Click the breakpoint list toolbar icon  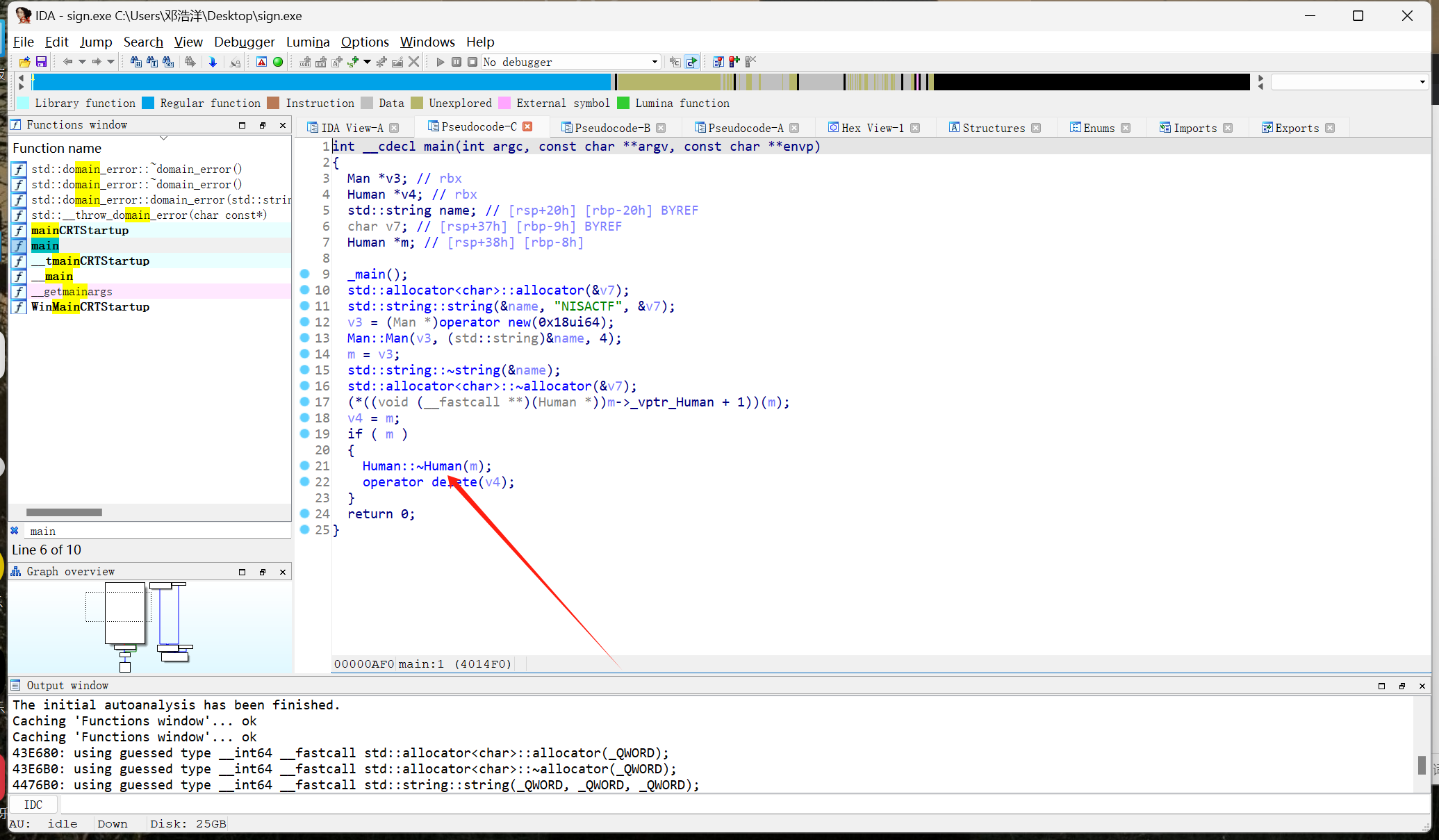(718, 62)
